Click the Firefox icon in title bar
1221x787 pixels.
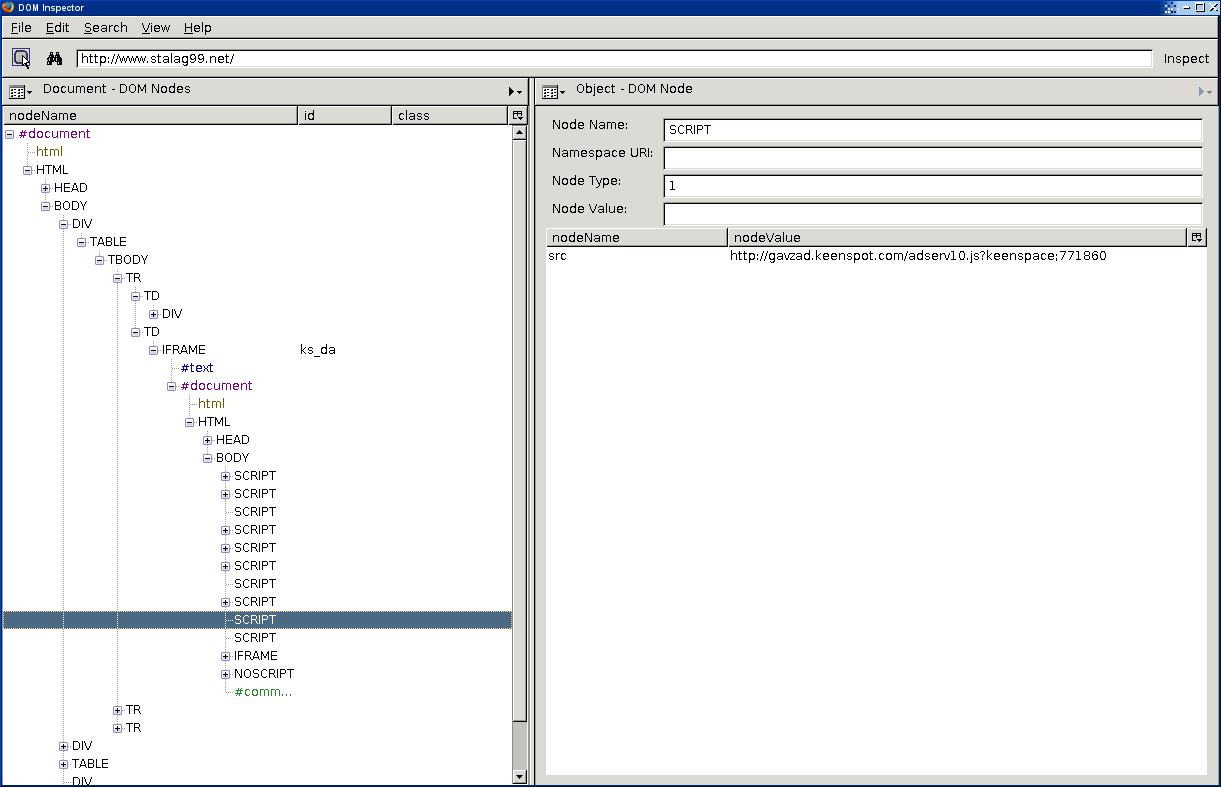click(8, 7)
